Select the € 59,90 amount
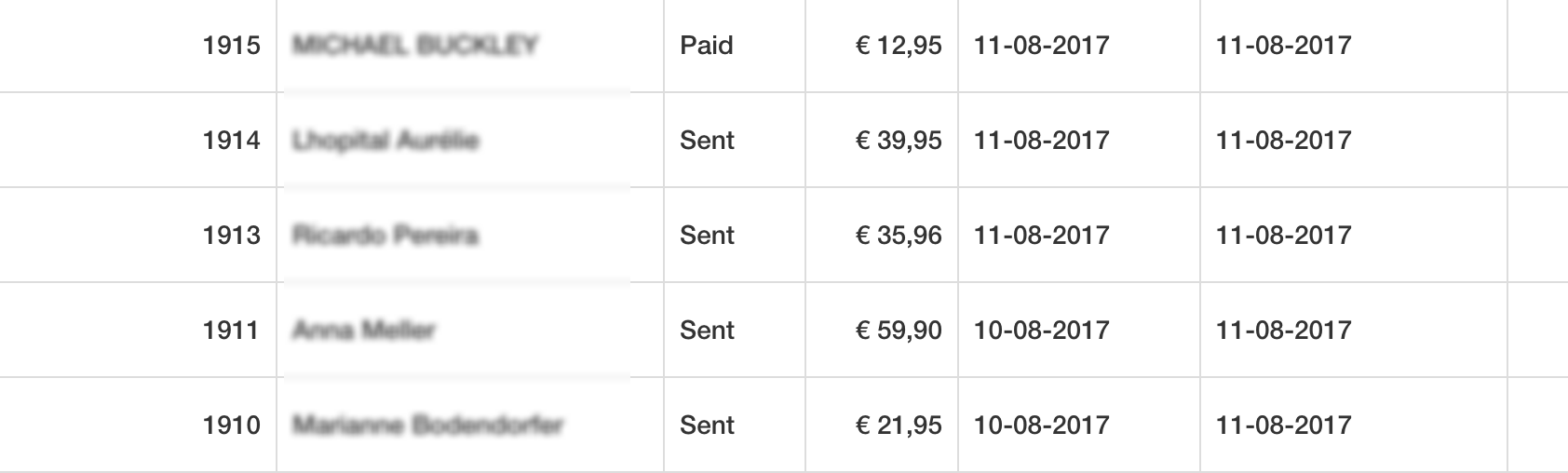 899,330
